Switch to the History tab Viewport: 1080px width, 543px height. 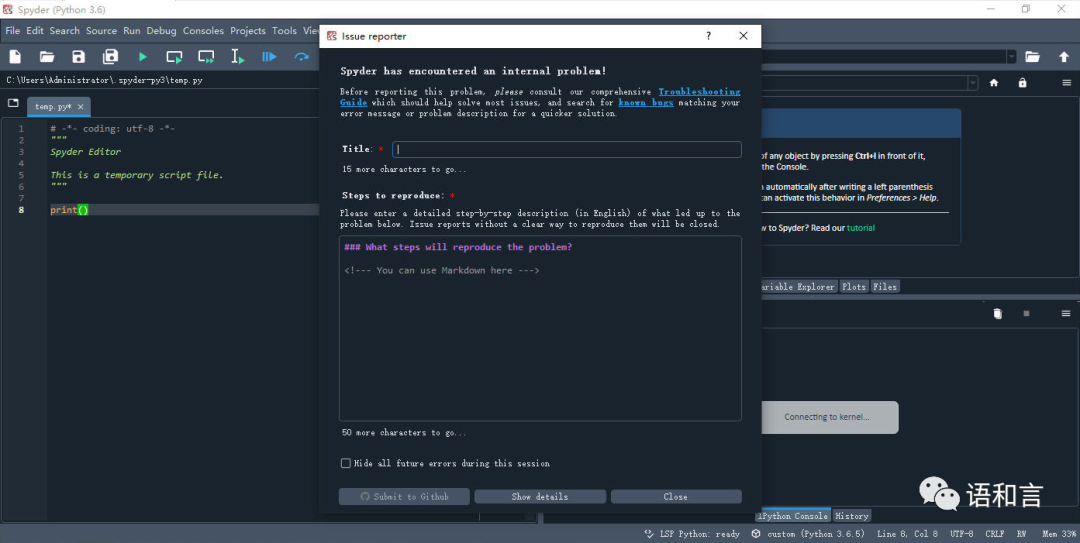click(852, 515)
